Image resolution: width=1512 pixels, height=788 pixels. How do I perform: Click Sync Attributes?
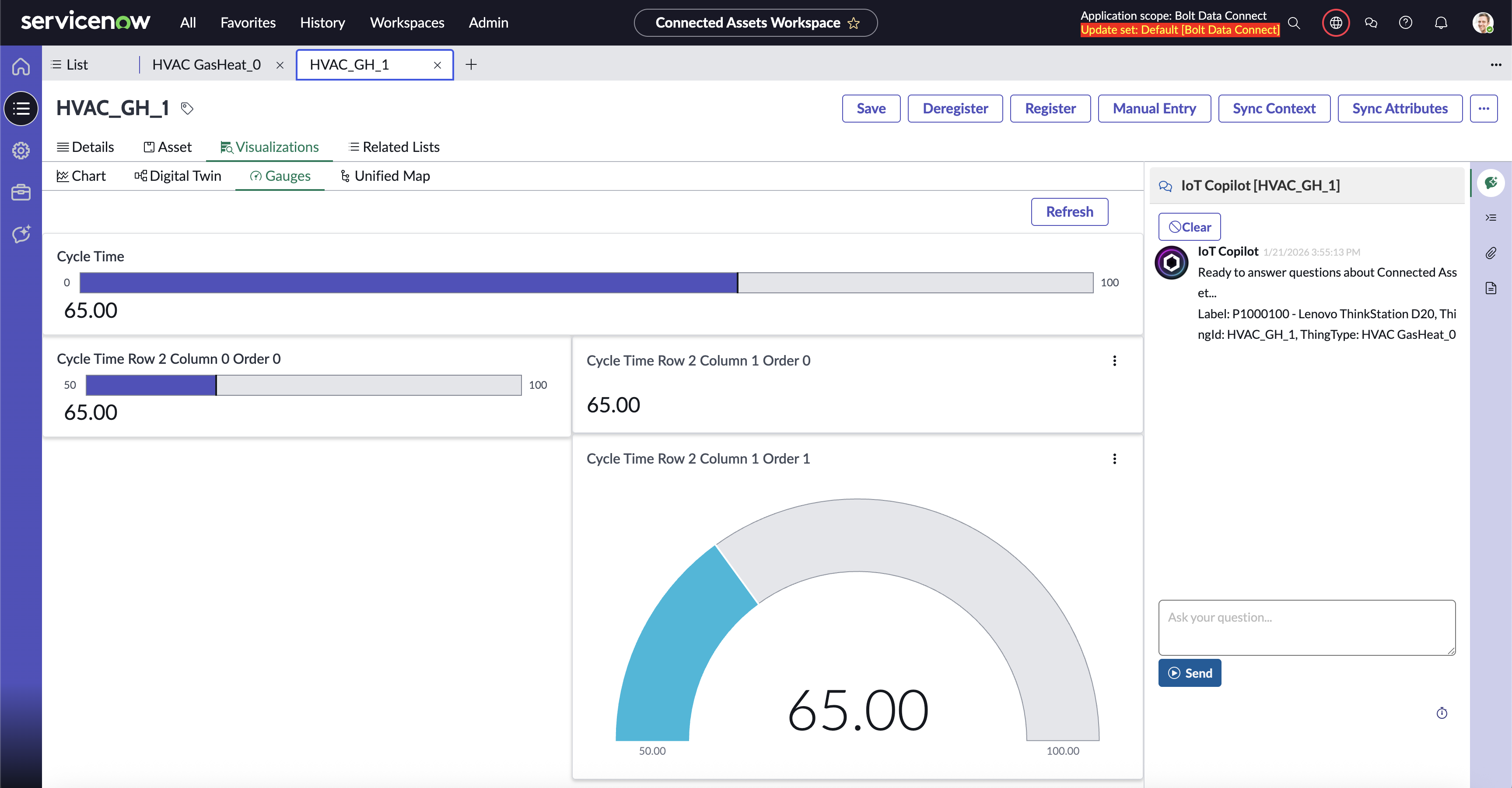[x=1400, y=109]
